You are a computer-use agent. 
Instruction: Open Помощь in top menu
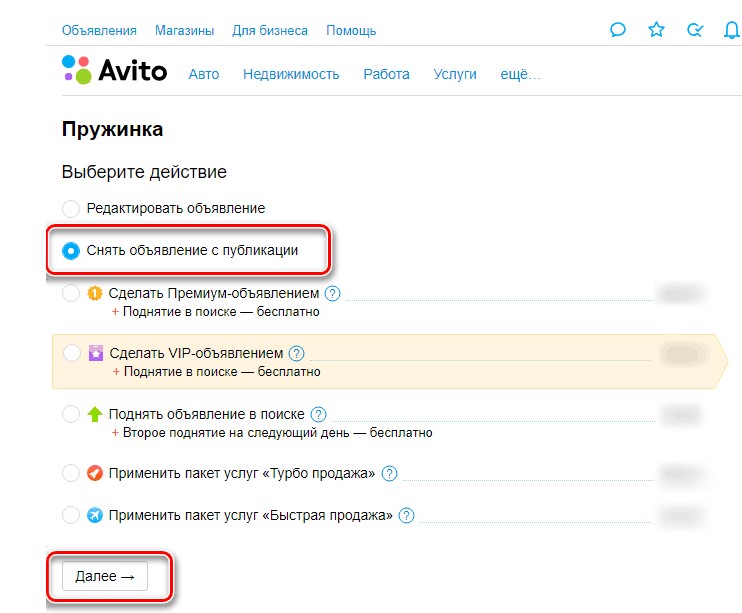click(x=351, y=31)
